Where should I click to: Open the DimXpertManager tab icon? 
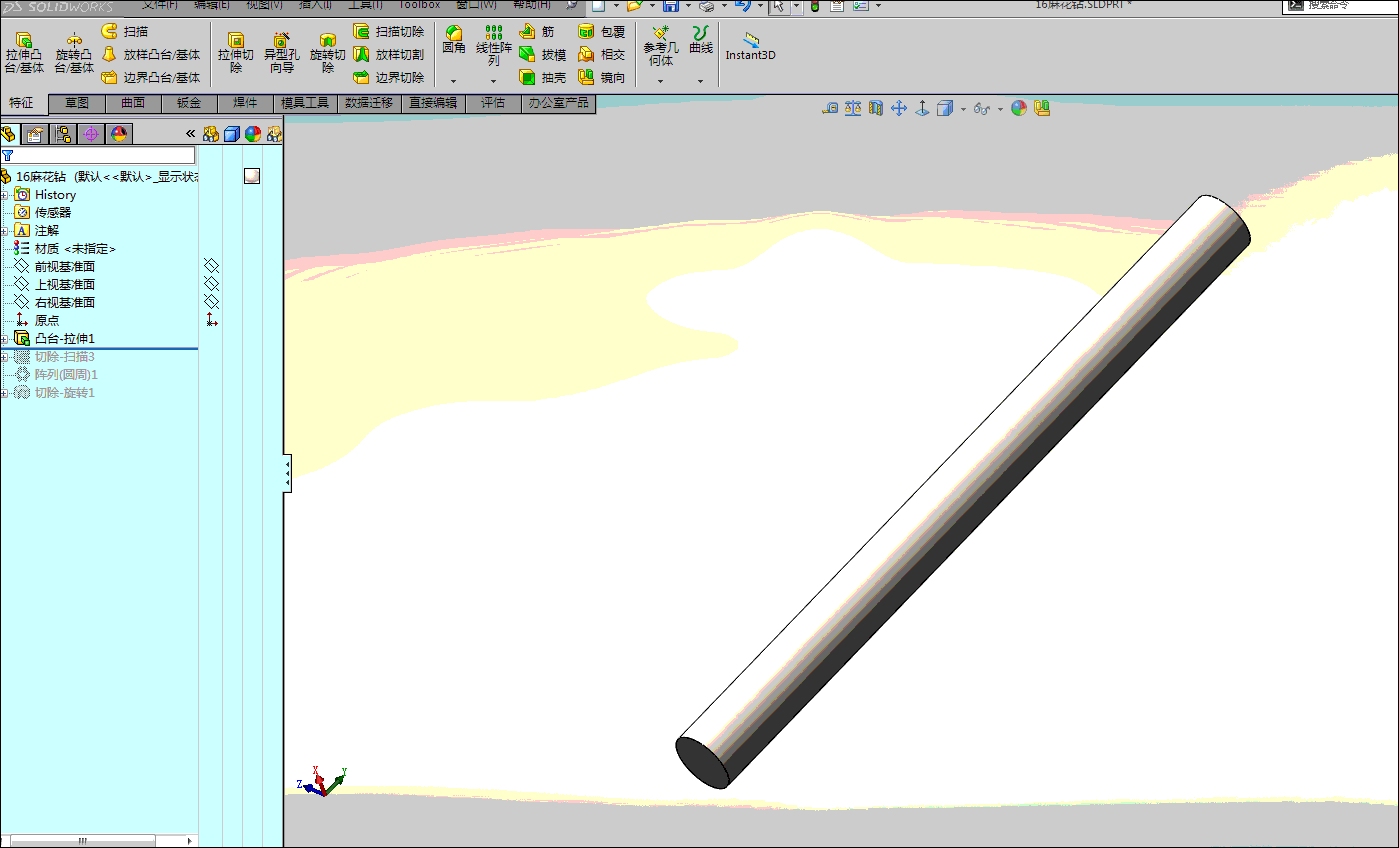coord(91,134)
